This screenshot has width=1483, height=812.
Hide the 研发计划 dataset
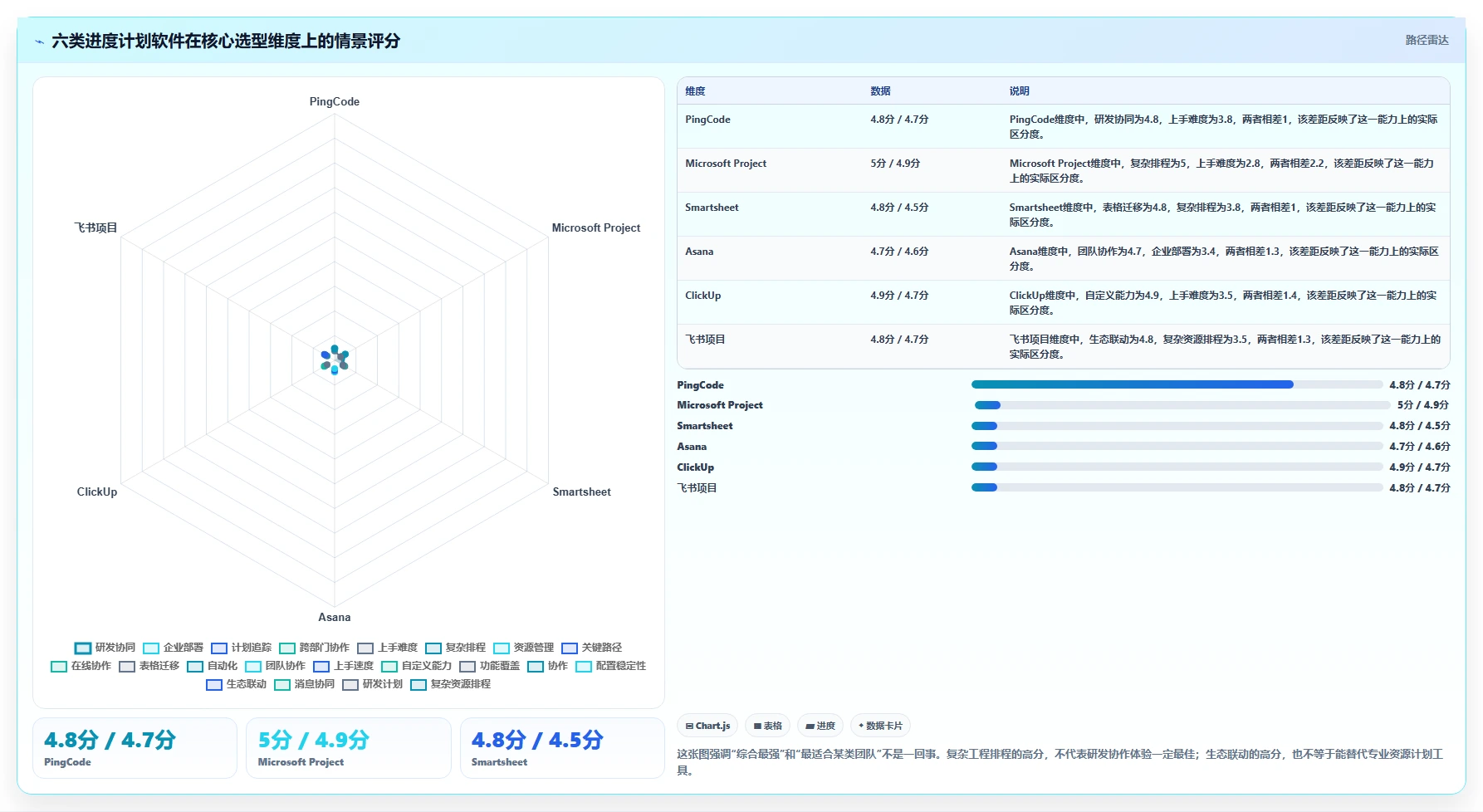click(x=372, y=684)
